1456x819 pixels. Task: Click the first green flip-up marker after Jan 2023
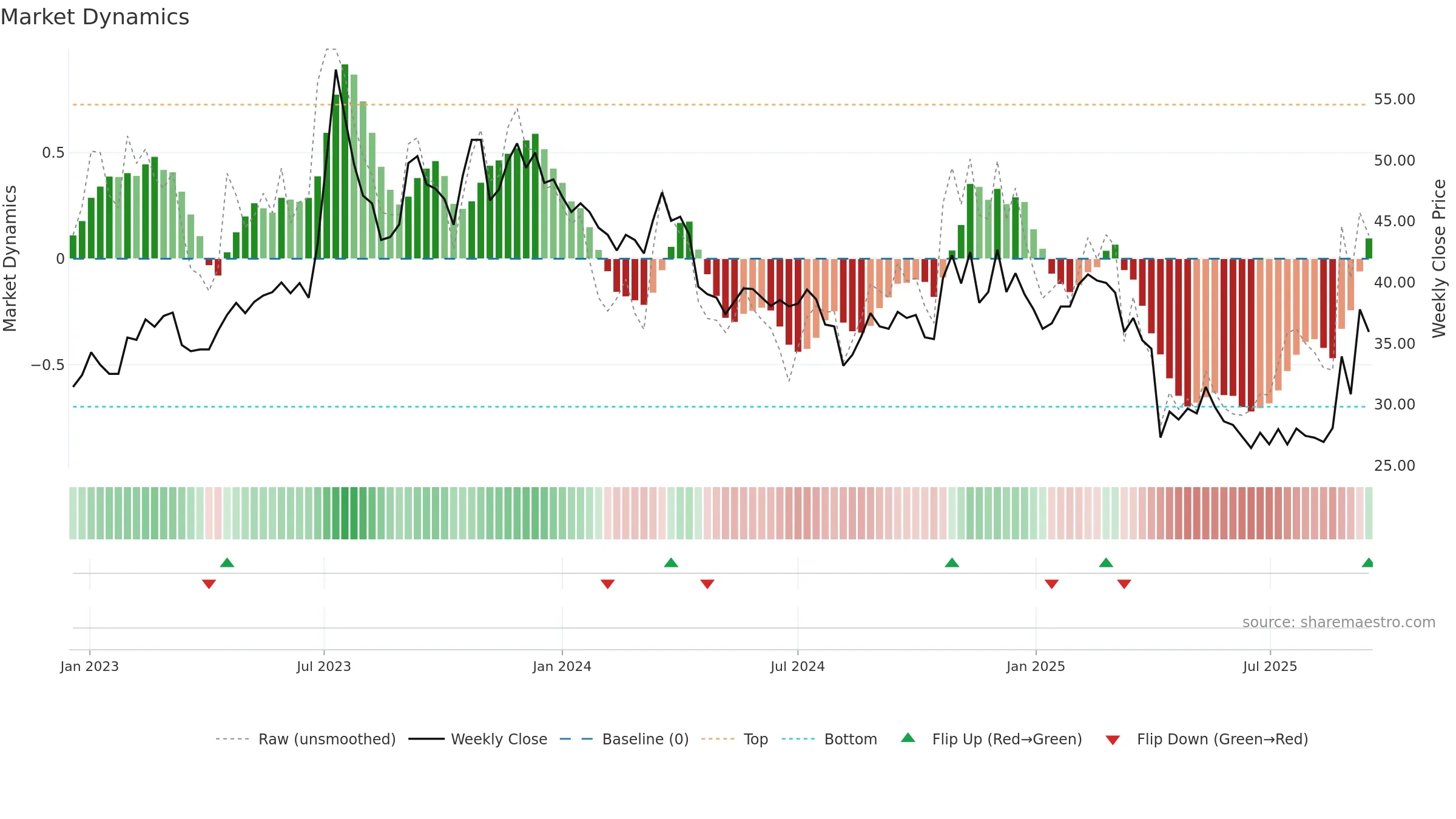coord(227,562)
